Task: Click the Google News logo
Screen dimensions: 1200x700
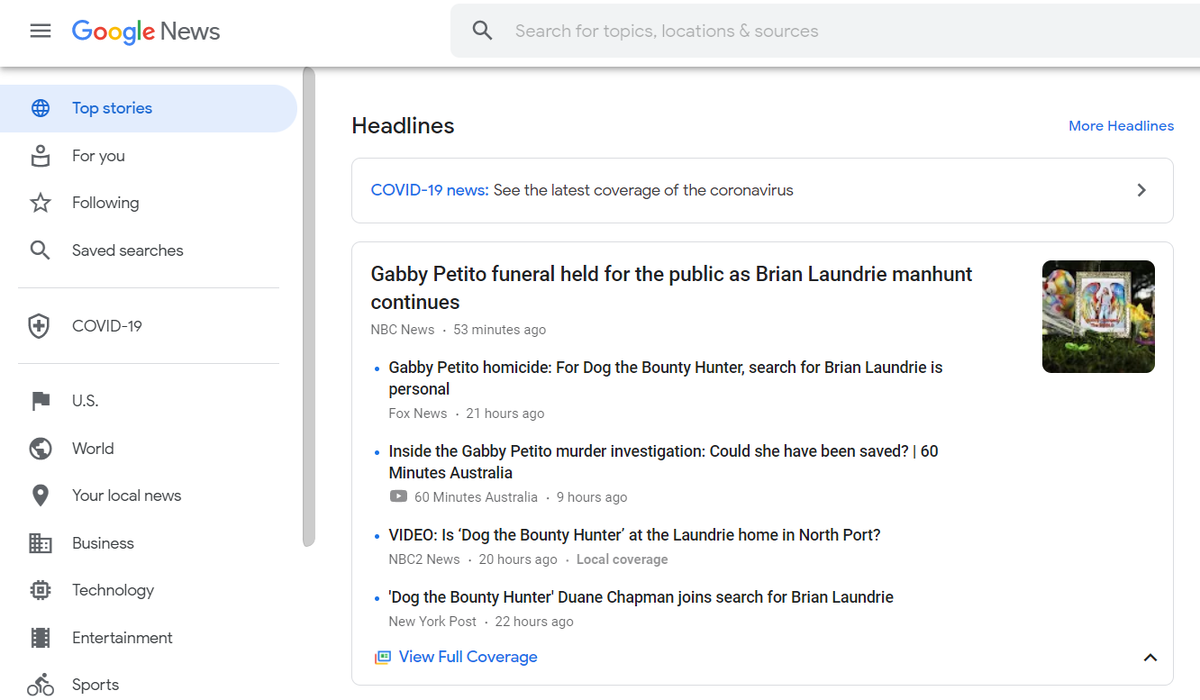Action: (x=146, y=32)
